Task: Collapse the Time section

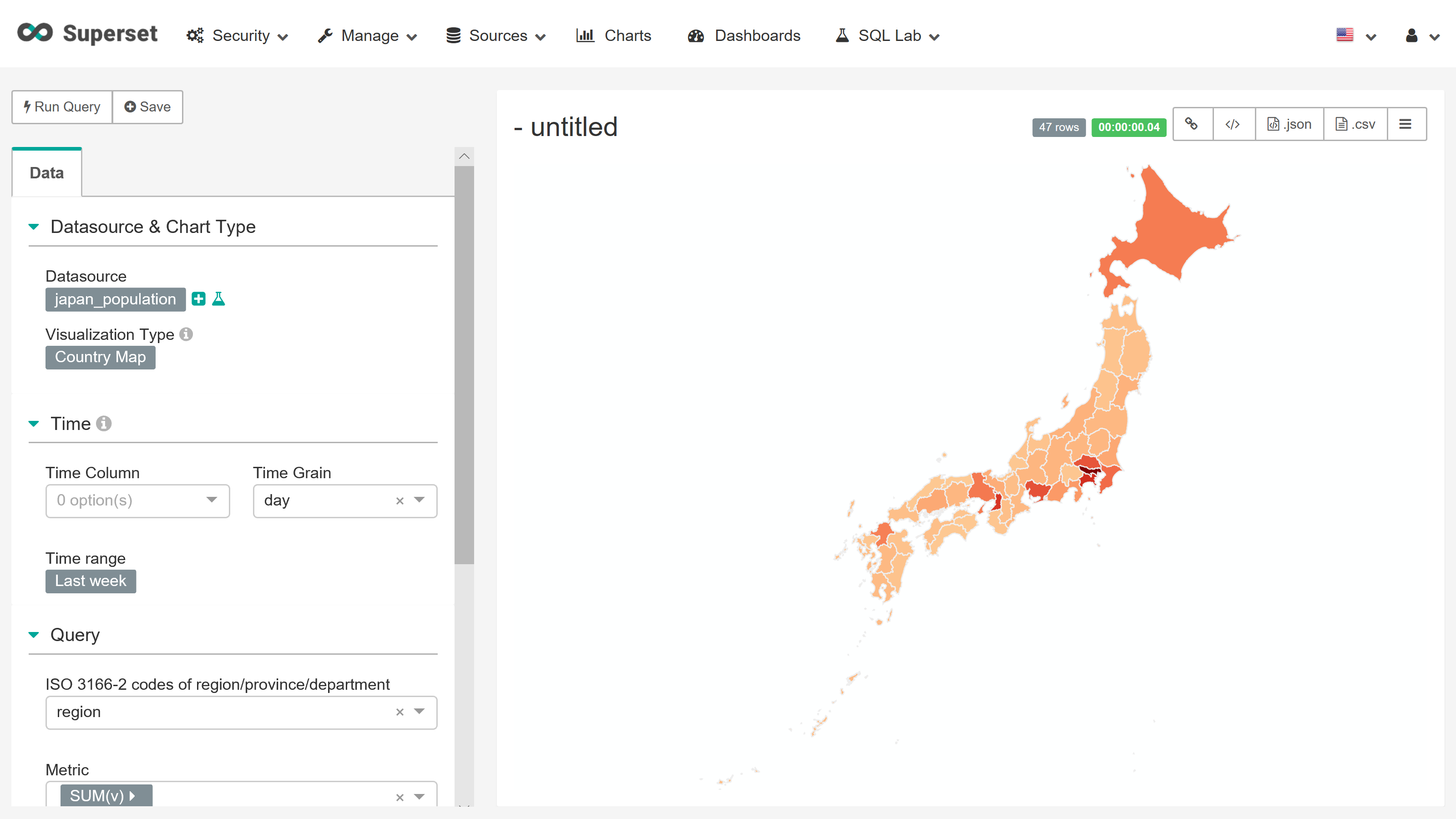Action: (34, 423)
